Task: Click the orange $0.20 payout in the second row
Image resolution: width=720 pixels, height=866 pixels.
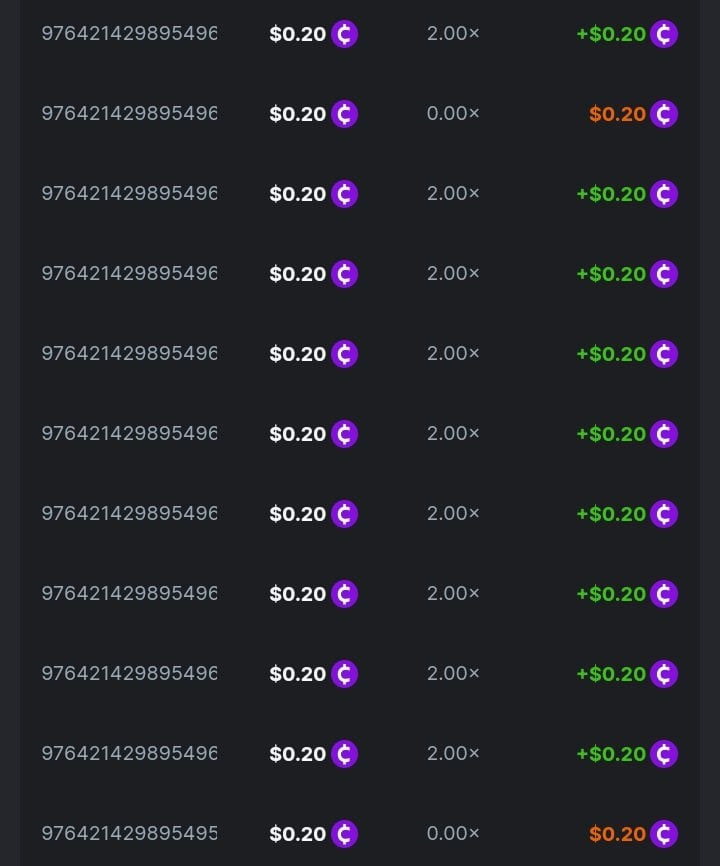Action: (x=617, y=114)
